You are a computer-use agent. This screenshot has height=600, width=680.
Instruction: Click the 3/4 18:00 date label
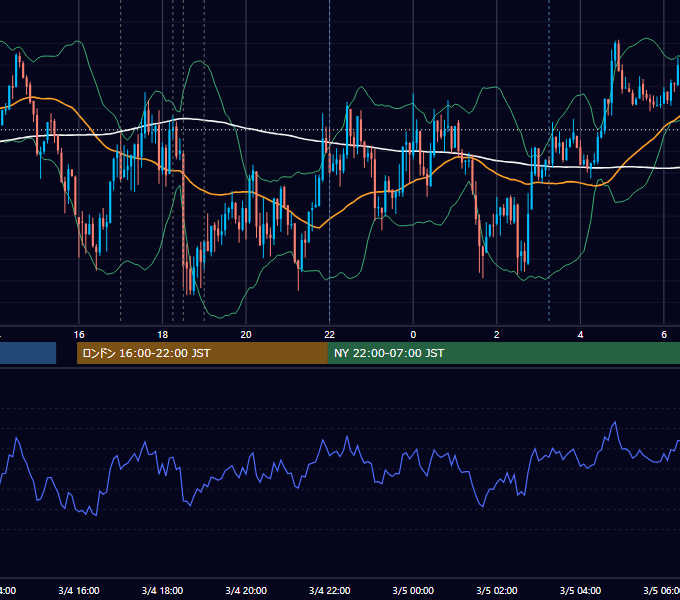point(163,590)
